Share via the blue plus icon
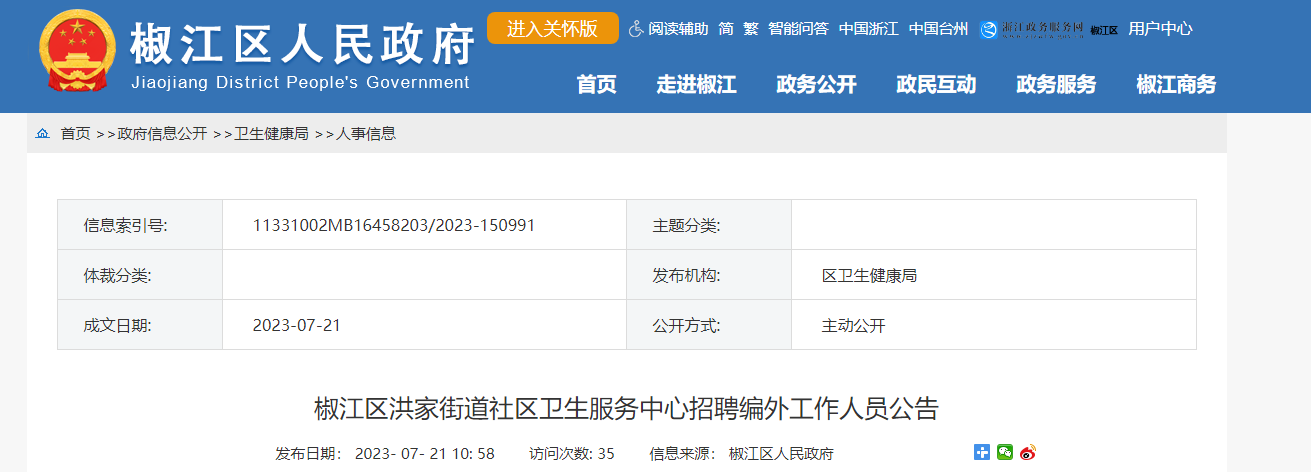Screen dimensions: 1311x472 tap(982, 452)
